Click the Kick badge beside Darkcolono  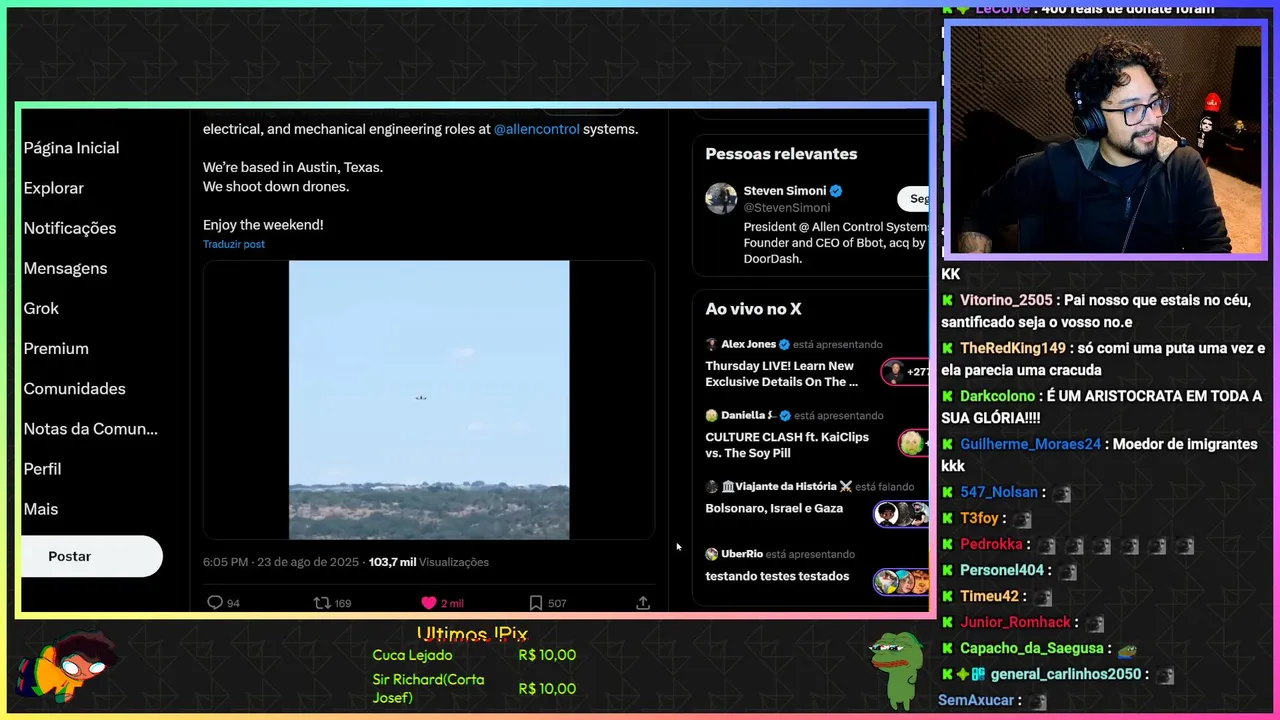coord(947,396)
